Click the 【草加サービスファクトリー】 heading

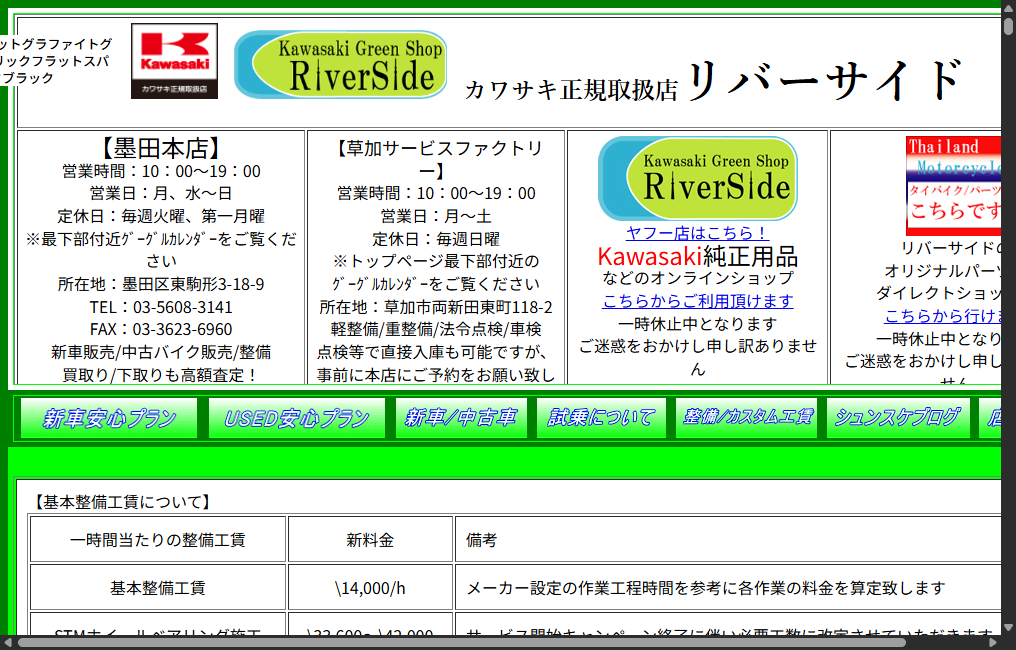435,159
